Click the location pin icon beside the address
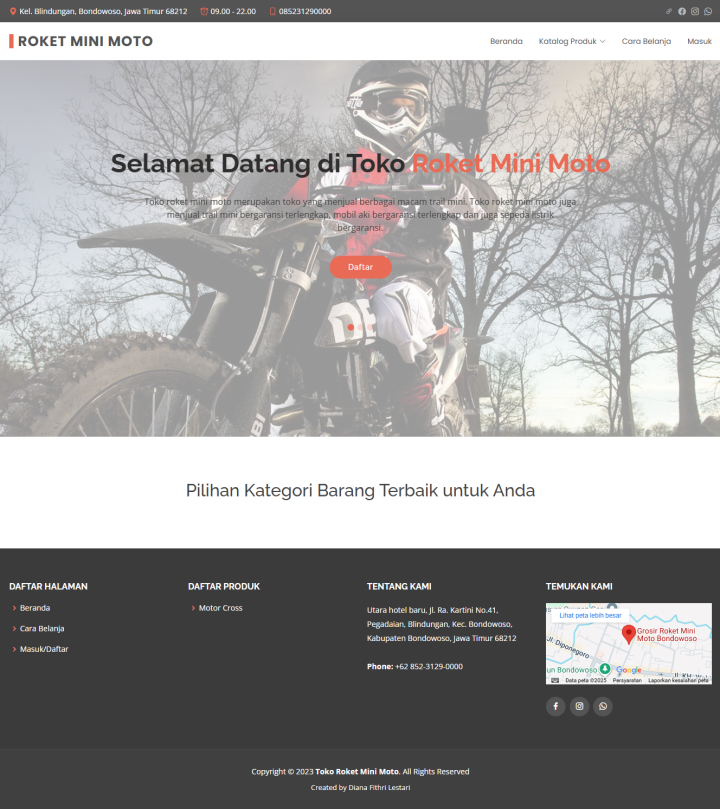Image resolution: width=720 pixels, height=809 pixels. point(13,11)
